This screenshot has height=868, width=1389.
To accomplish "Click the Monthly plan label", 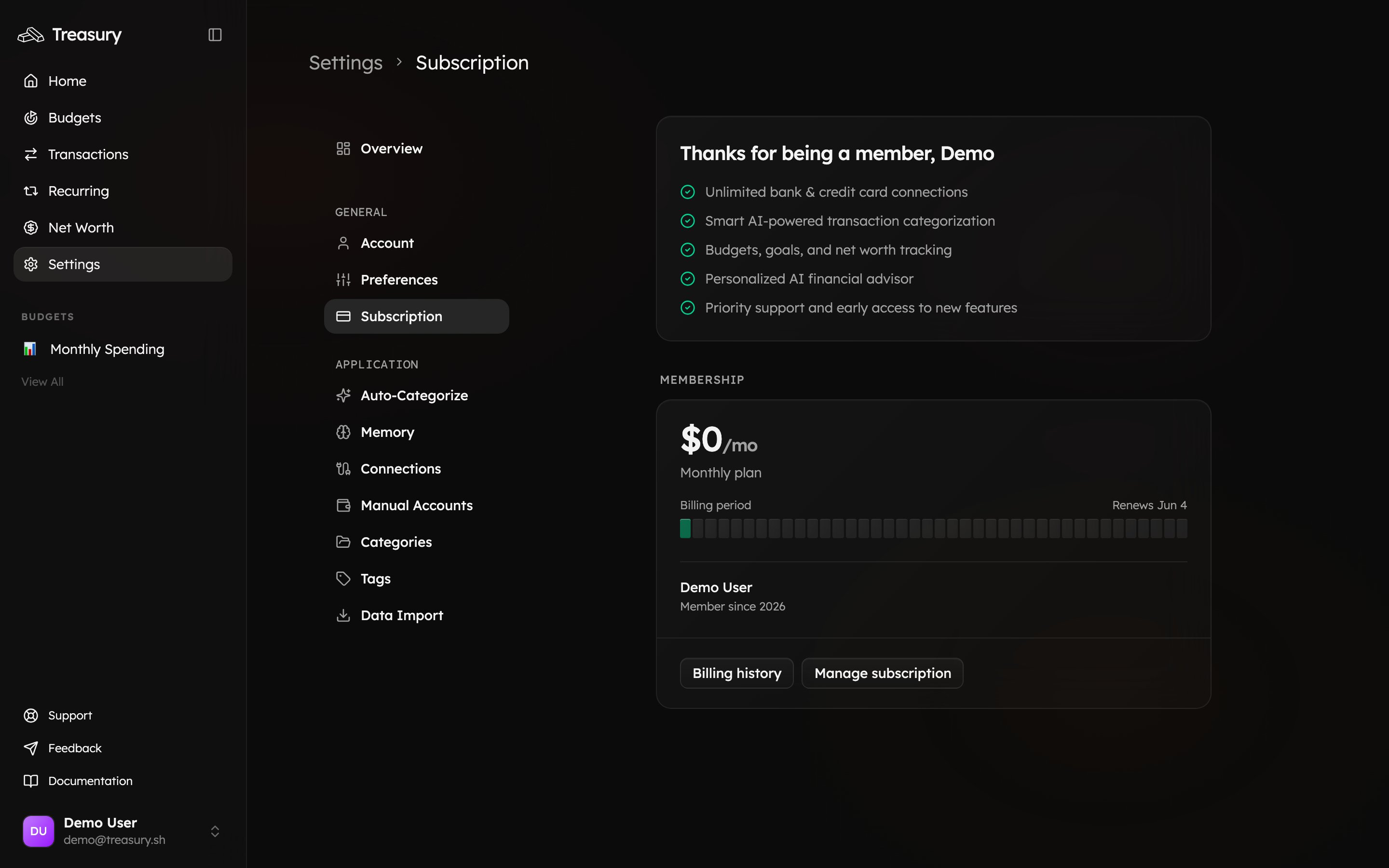I will (x=721, y=473).
